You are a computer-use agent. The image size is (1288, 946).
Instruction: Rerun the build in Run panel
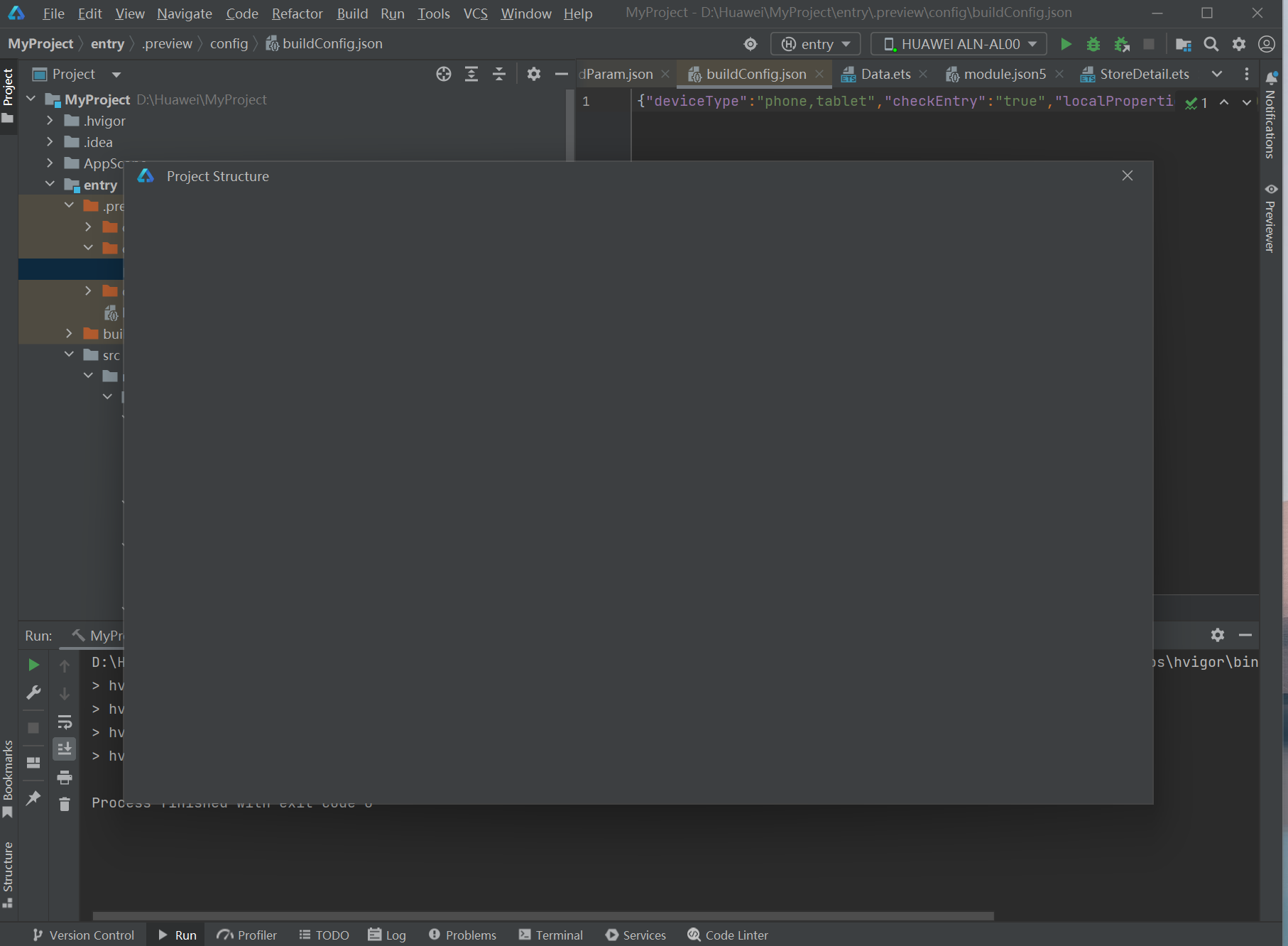tap(33, 665)
